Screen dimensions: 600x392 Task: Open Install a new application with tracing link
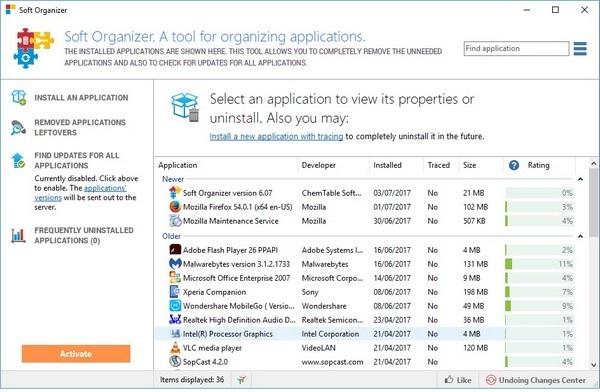[276, 136]
